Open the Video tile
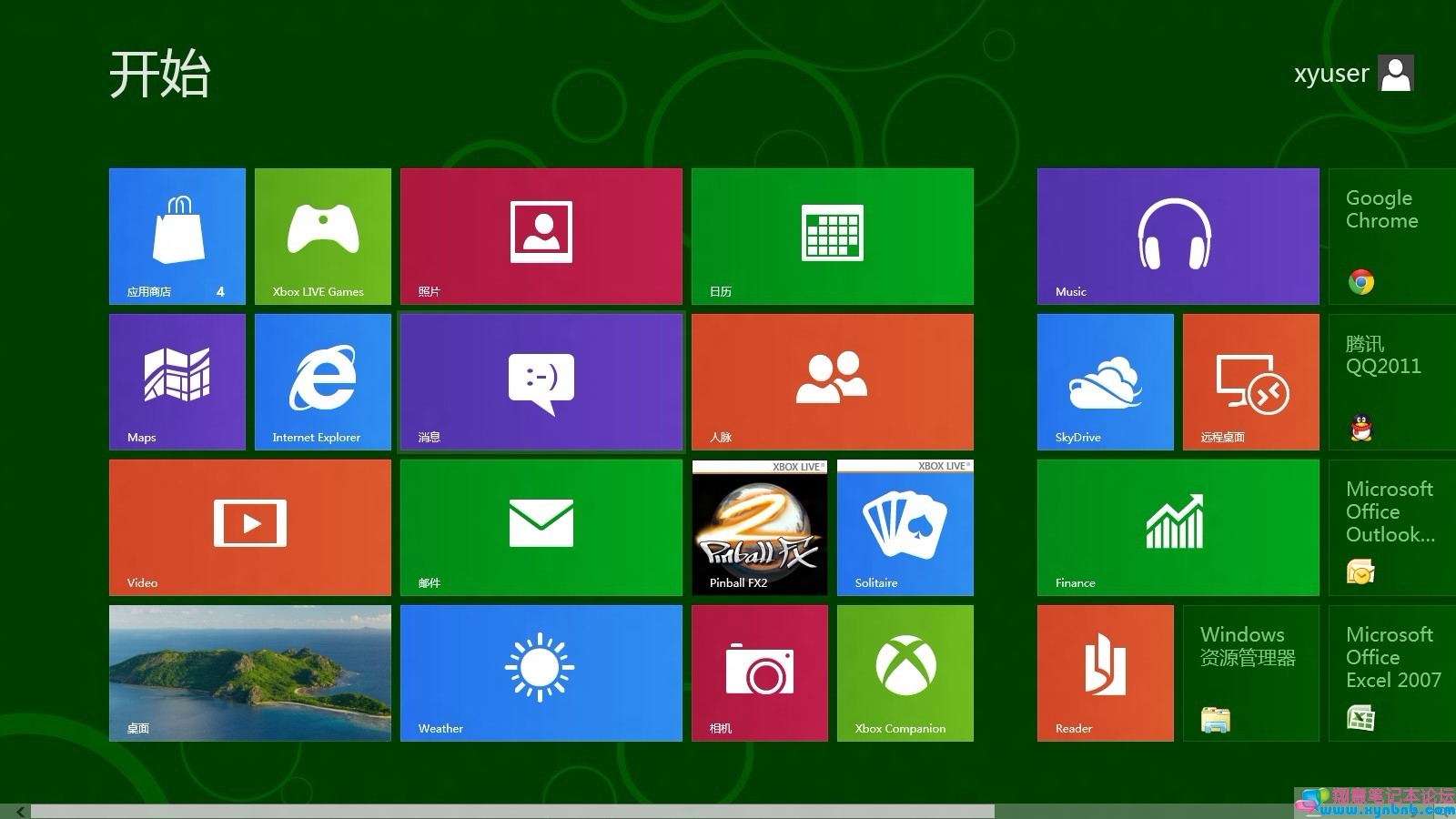 250,528
